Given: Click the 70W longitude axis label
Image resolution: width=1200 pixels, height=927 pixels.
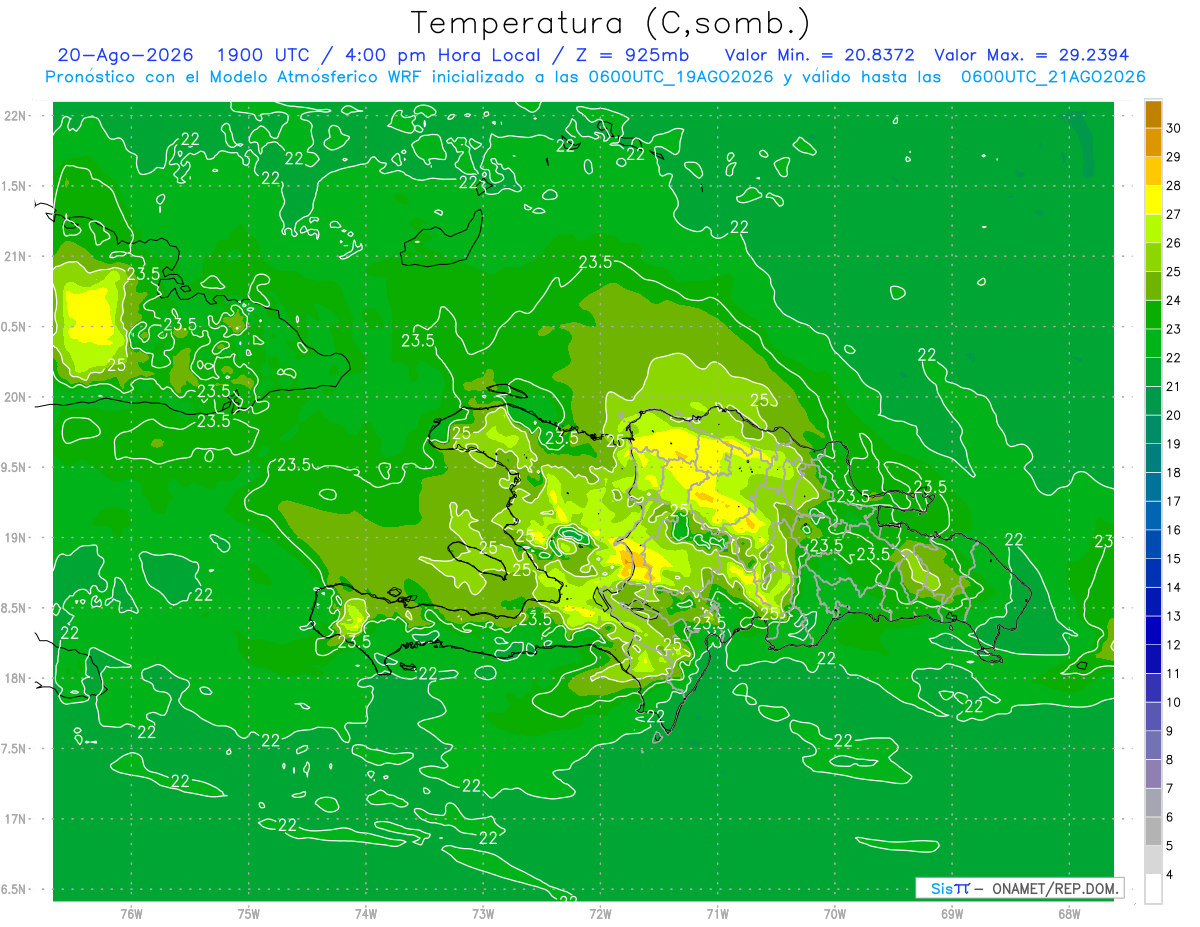Looking at the screenshot, I should pyautogui.click(x=835, y=913).
